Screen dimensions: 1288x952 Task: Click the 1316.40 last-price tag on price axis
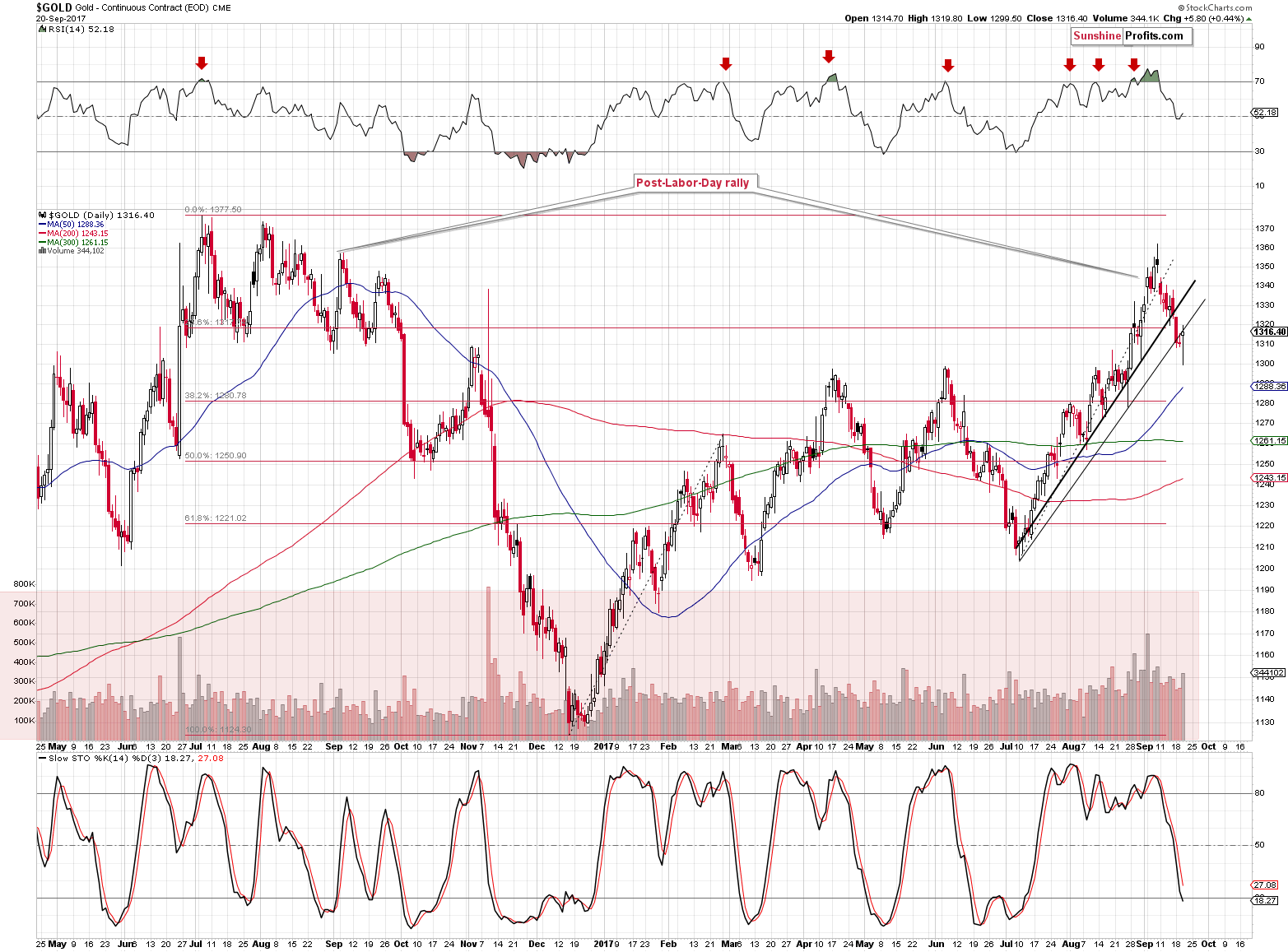click(x=1268, y=332)
